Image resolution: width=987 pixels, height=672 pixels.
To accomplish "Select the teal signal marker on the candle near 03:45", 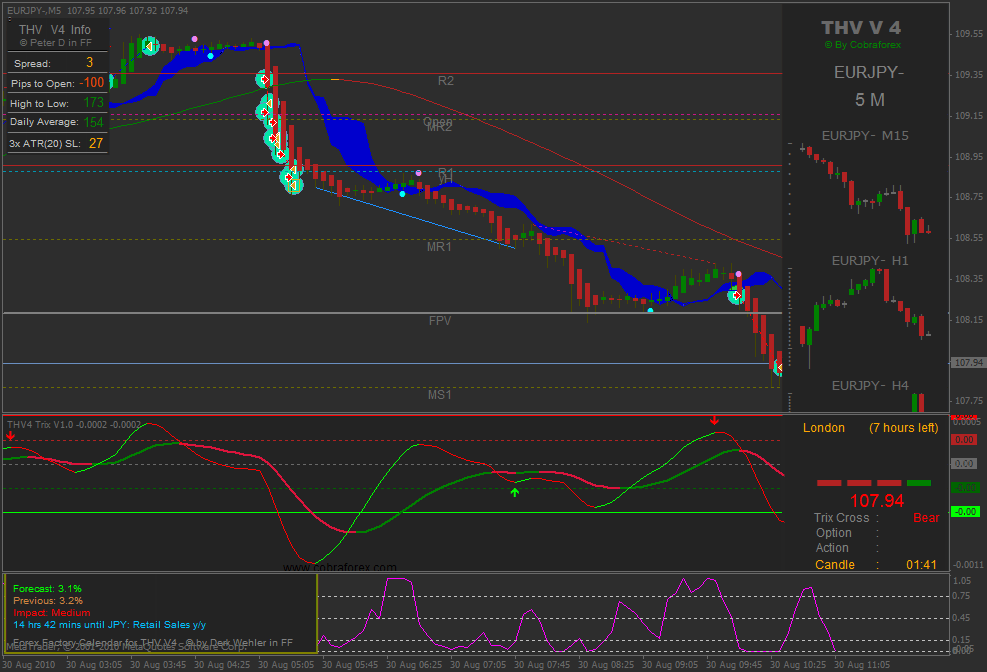I will 149,46.
